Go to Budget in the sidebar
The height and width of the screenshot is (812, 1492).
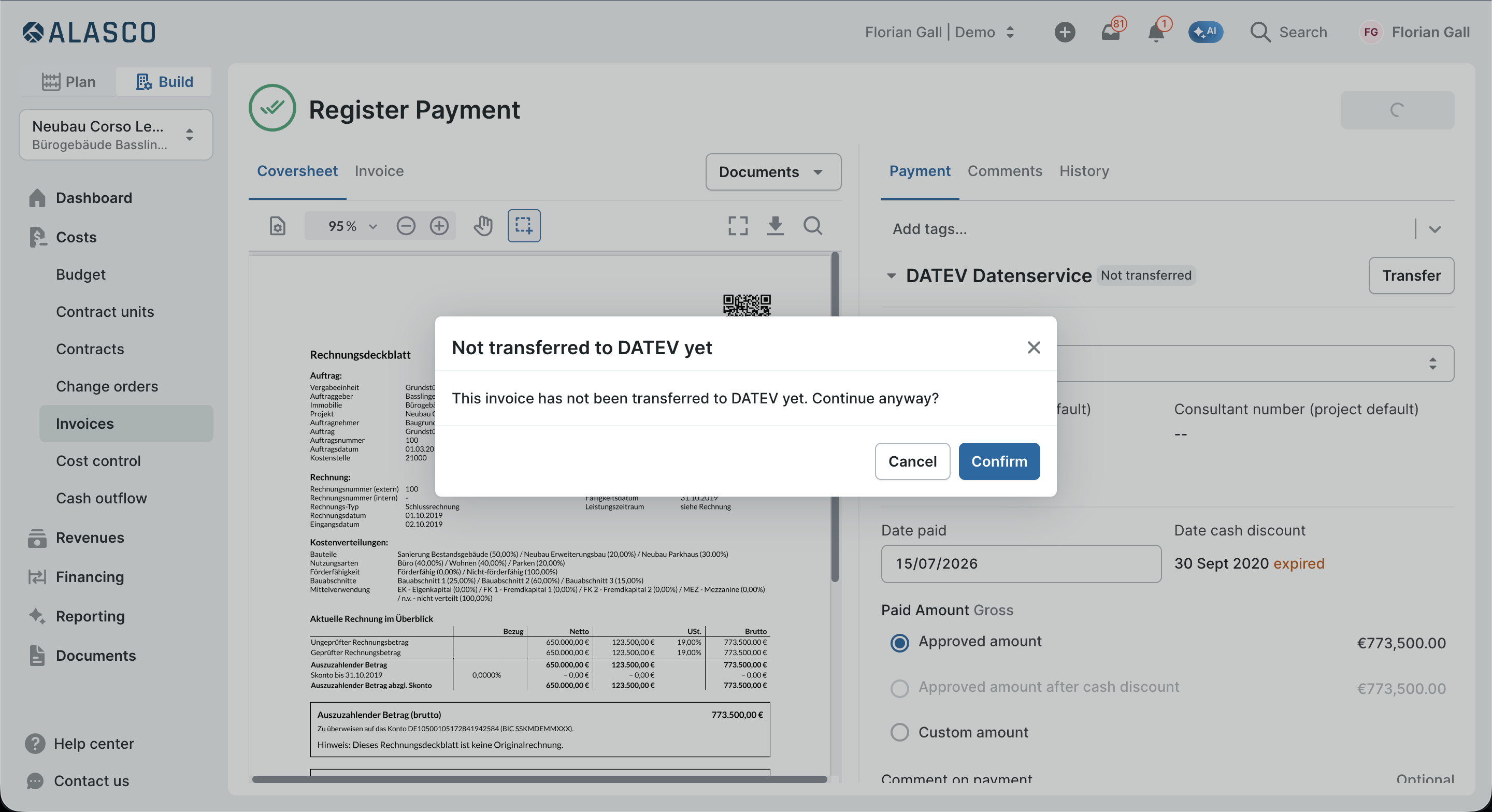(80, 274)
